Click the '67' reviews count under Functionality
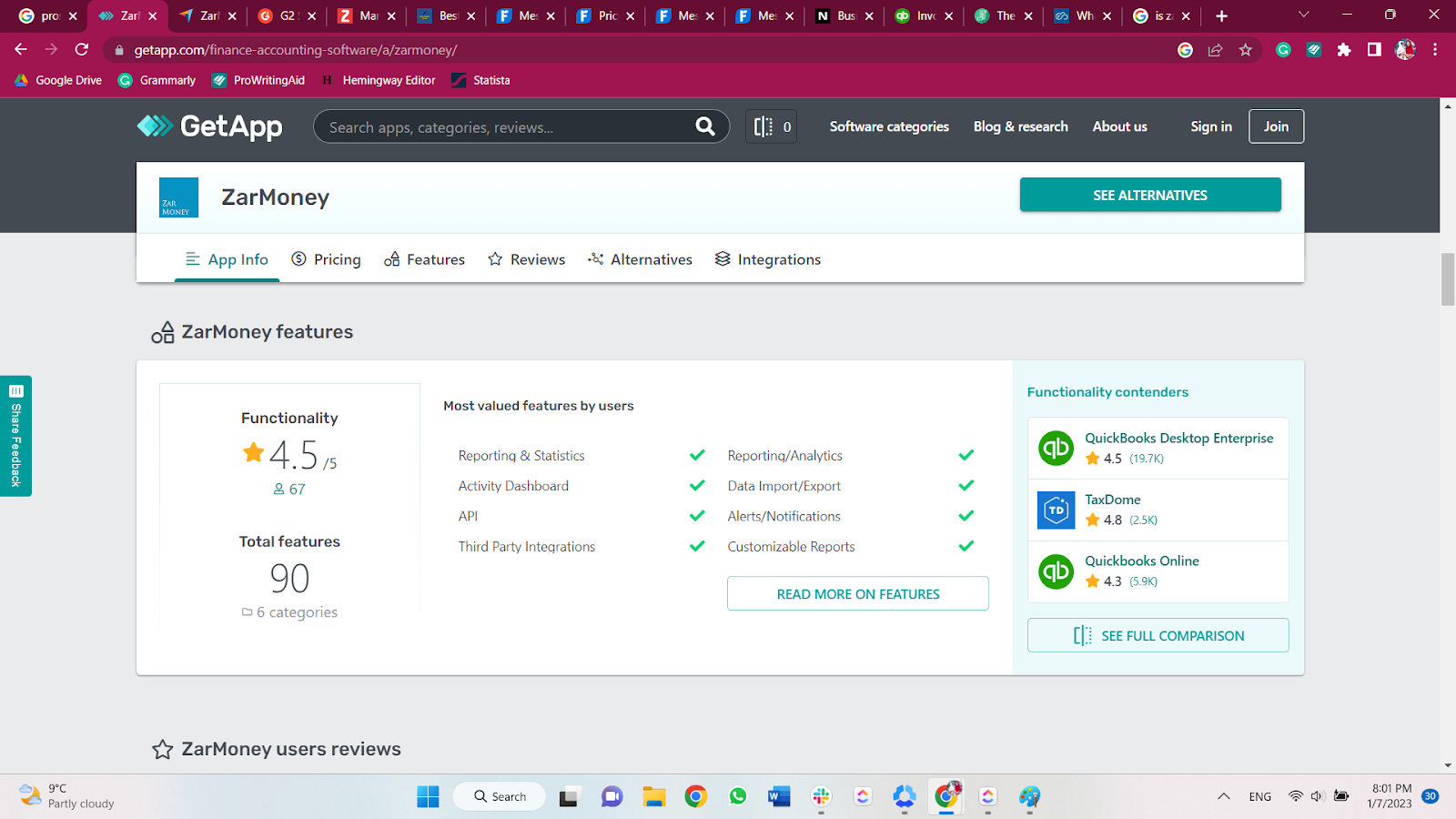The height and width of the screenshot is (819, 1456). pos(289,489)
